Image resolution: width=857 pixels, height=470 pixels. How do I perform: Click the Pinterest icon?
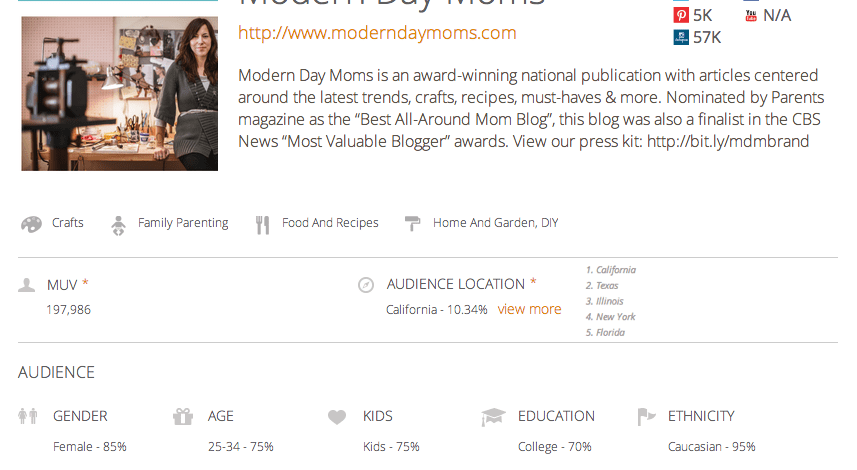click(680, 15)
